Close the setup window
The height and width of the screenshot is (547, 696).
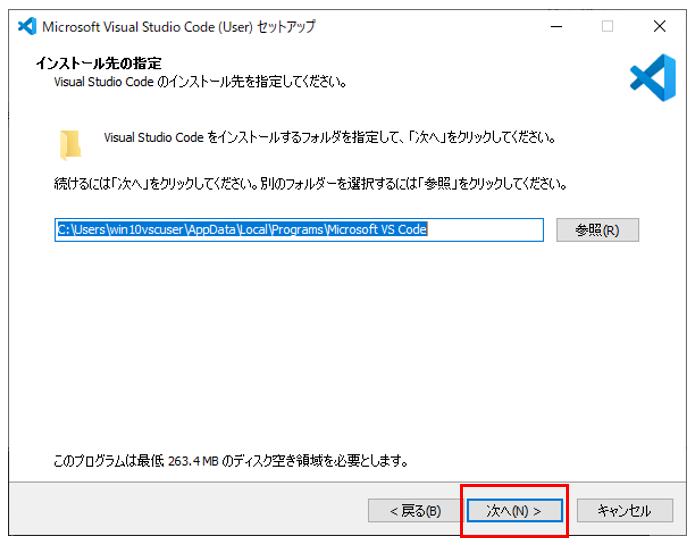pos(660,27)
